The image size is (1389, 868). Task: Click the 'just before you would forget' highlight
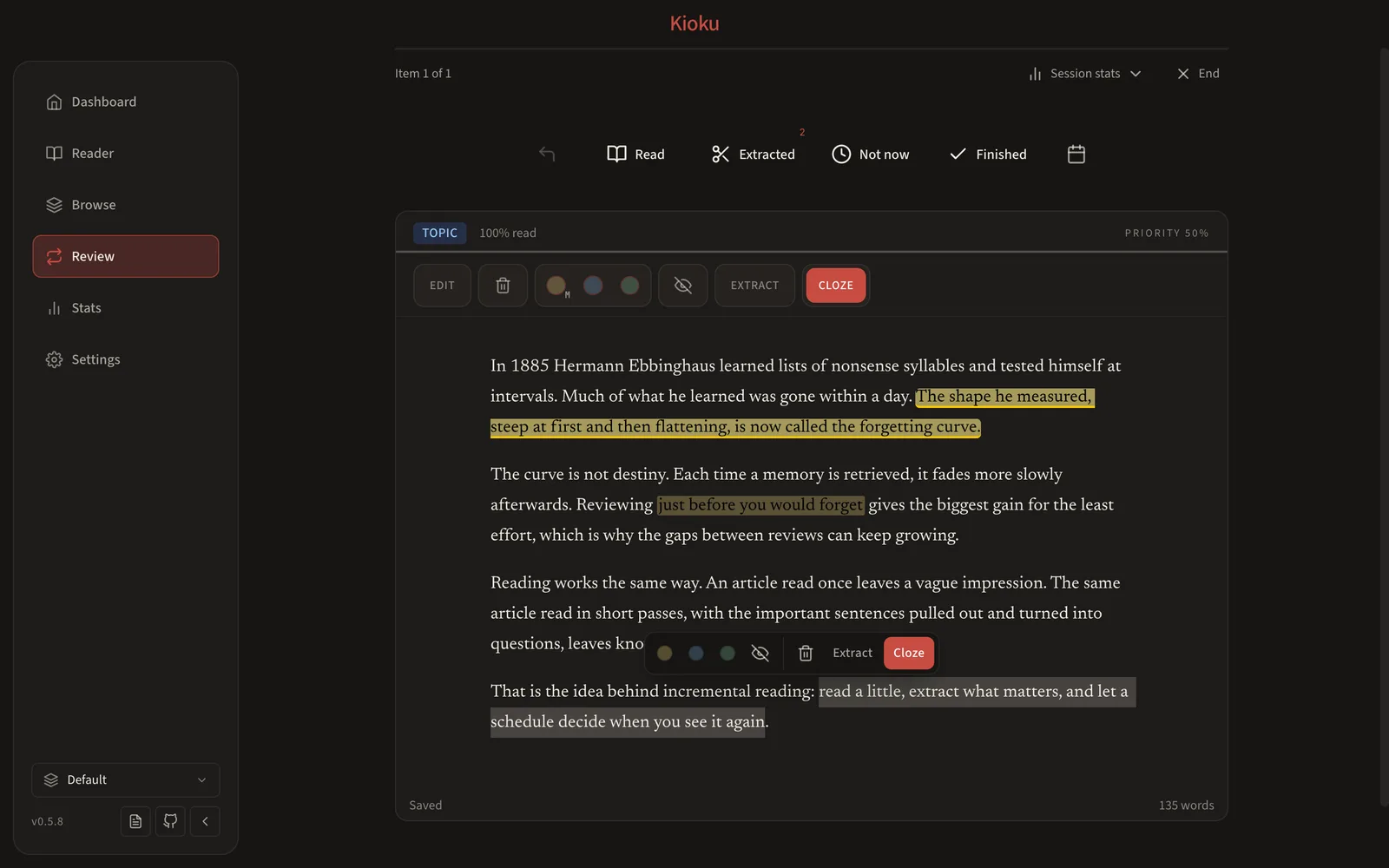760,505
